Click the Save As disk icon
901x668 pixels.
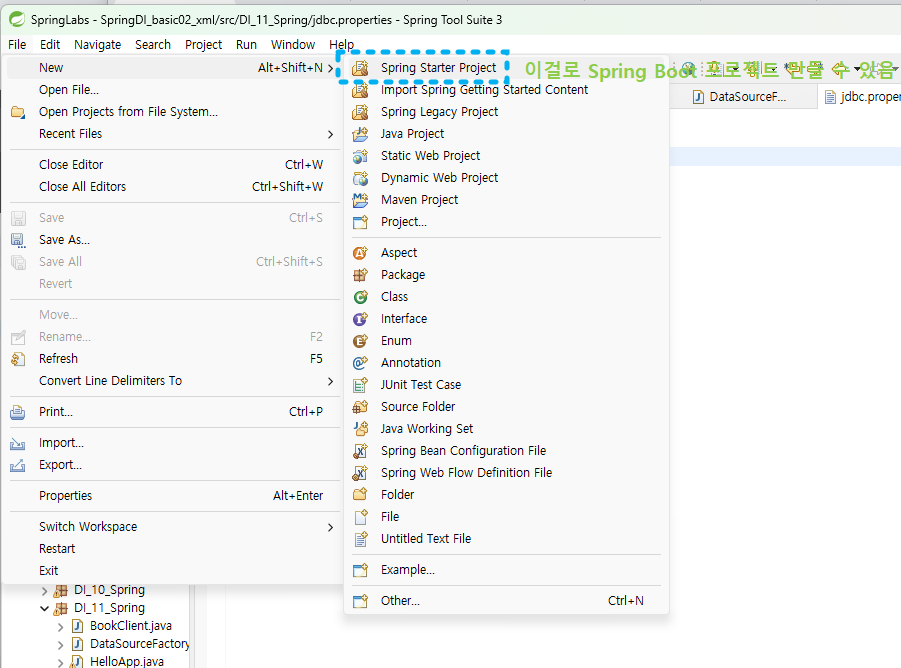click(18, 240)
